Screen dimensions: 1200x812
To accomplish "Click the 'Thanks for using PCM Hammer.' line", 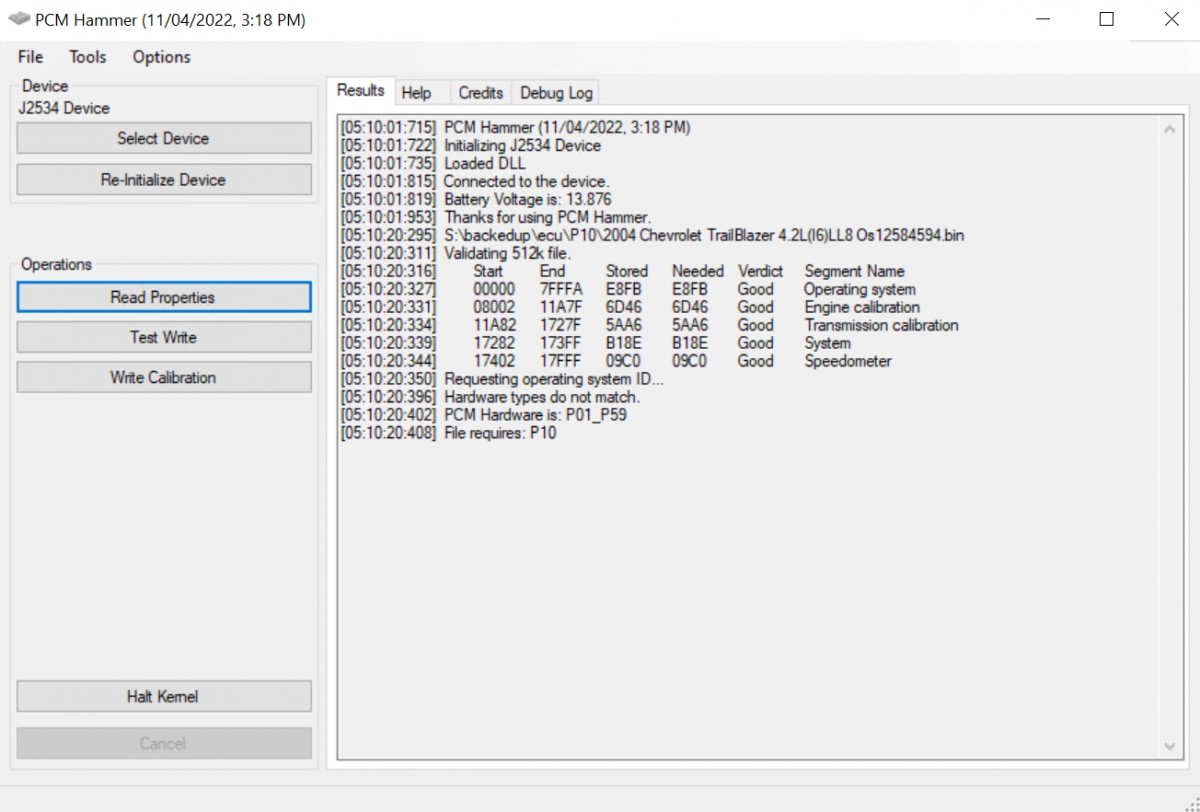I will click(x=496, y=217).
